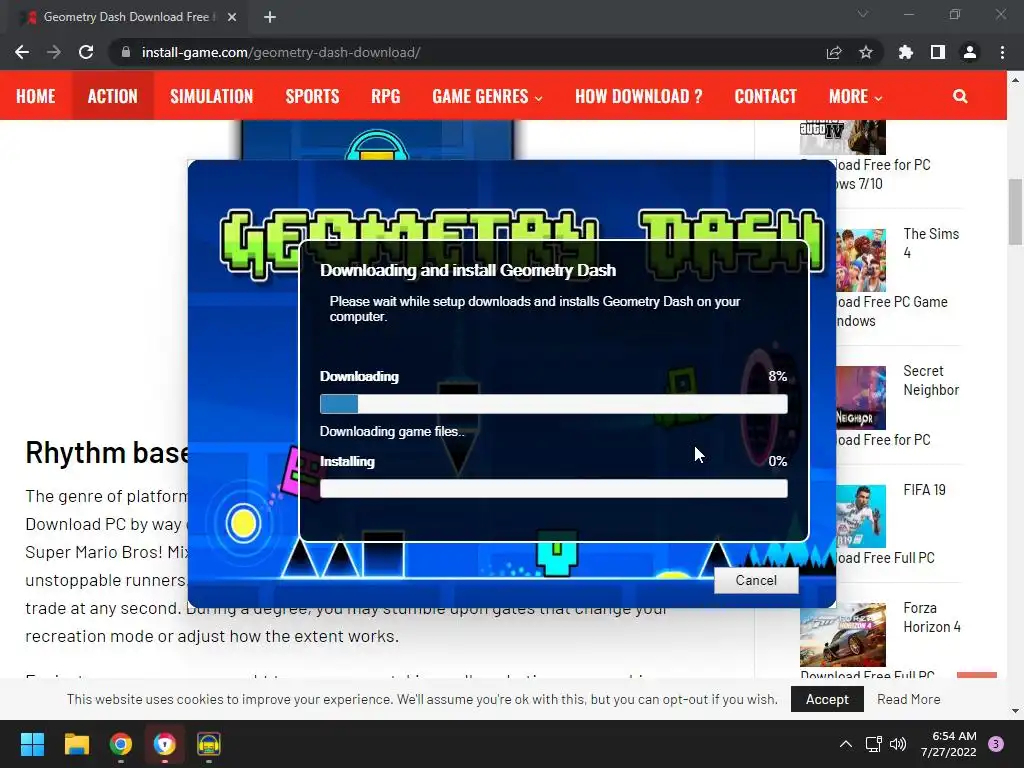1024x768 pixels.
Task: Click the FIFA 19 thumbnail
Action: click(x=861, y=516)
